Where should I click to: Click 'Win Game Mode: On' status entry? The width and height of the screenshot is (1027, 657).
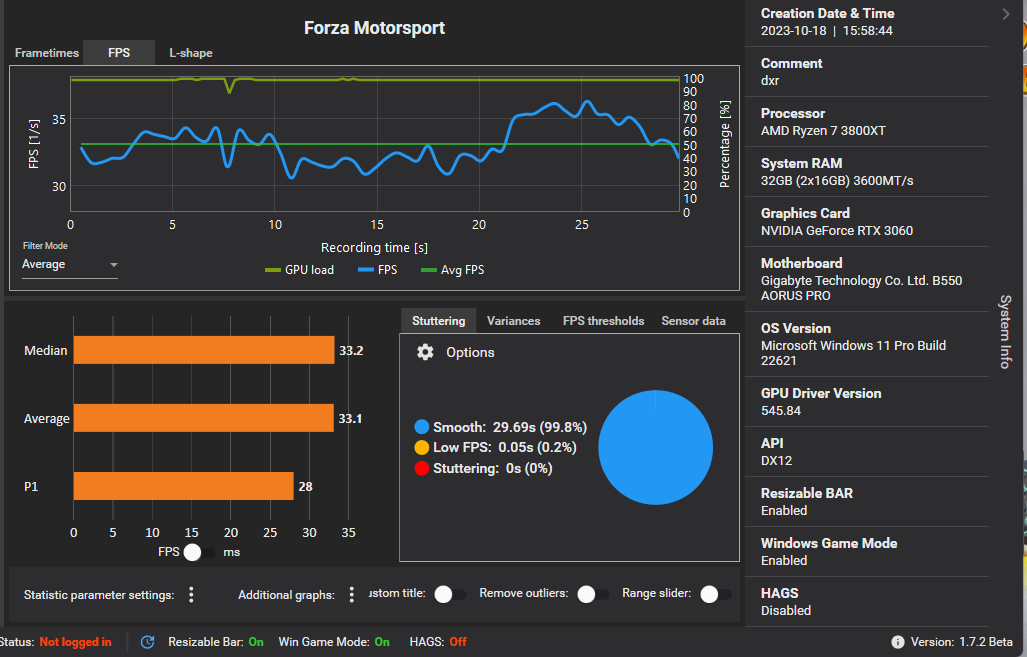[334, 642]
